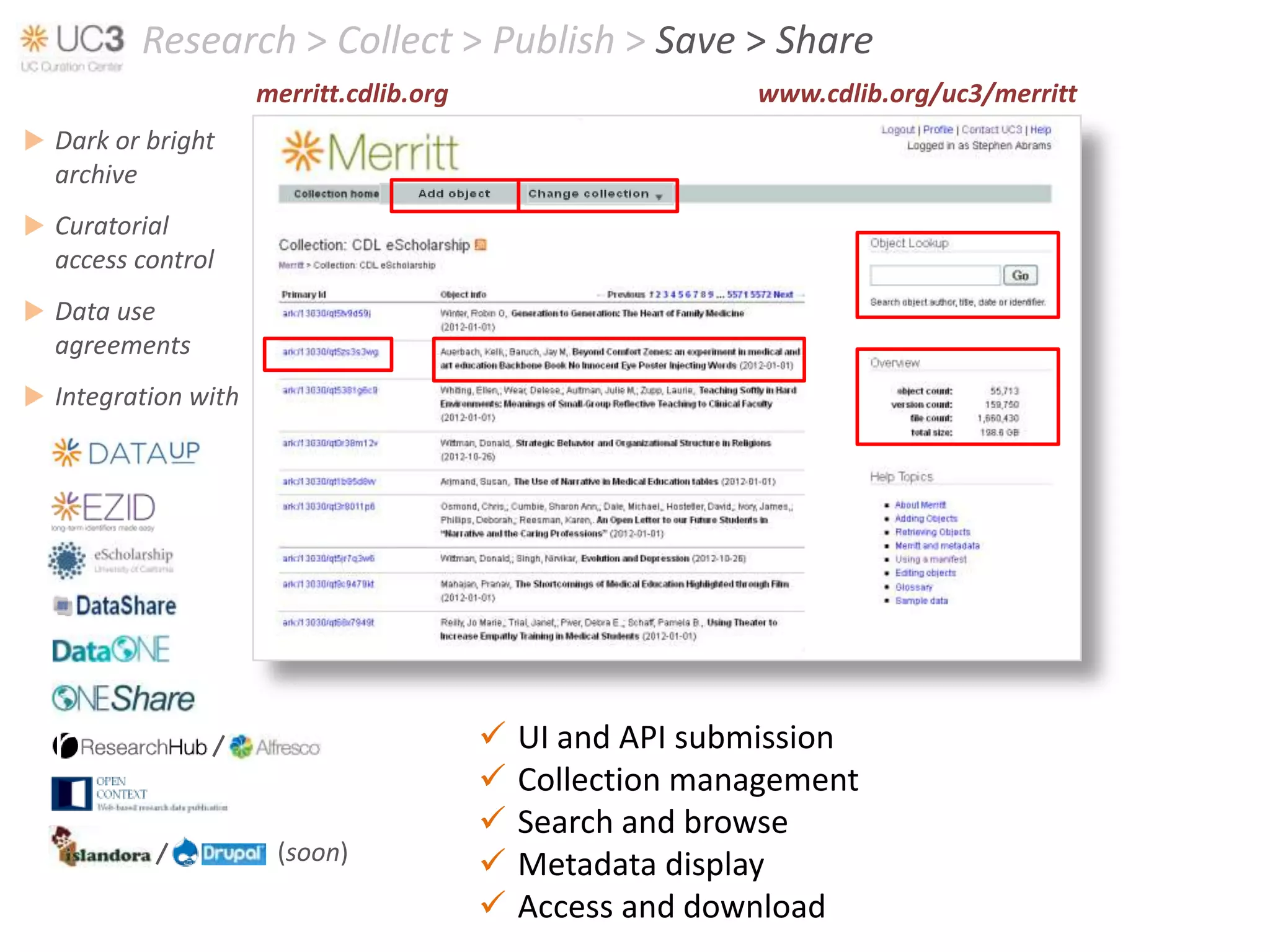
Task: Select the Add object tab
Action: pyautogui.click(x=454, y=194)
